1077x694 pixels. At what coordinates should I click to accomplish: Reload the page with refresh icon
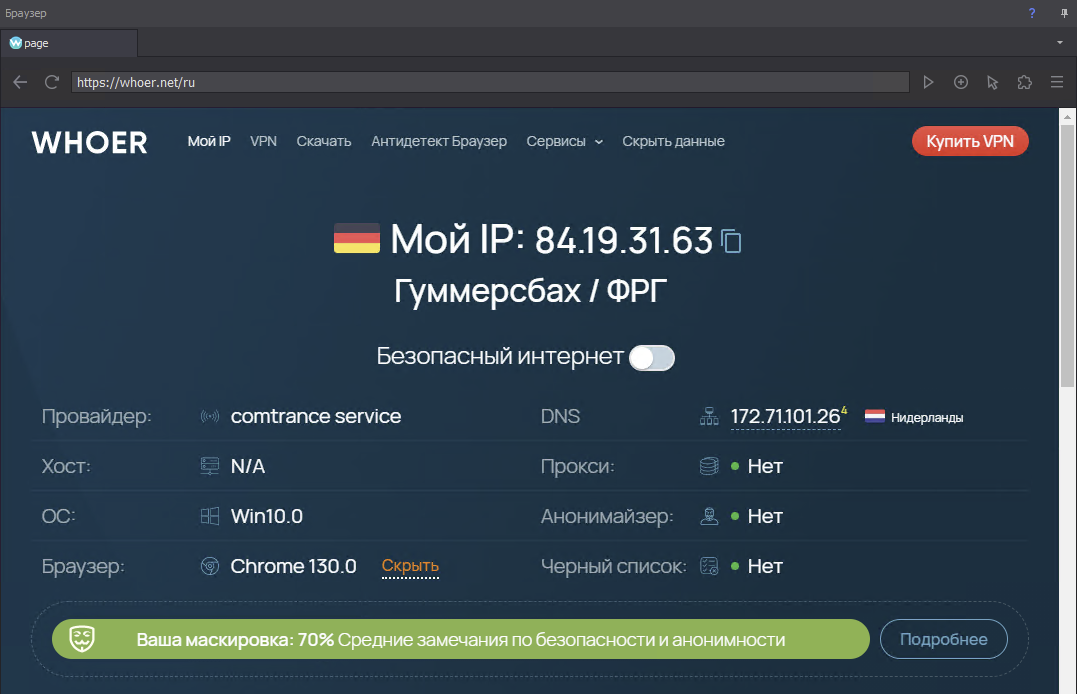[x=52, y=82]
